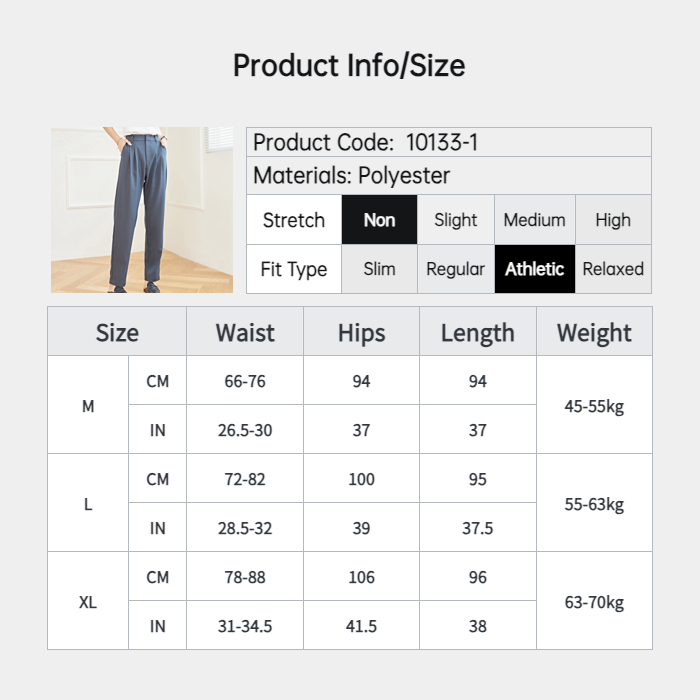
Task: Select the Non stretch option
Action: [x=379, y=220]
